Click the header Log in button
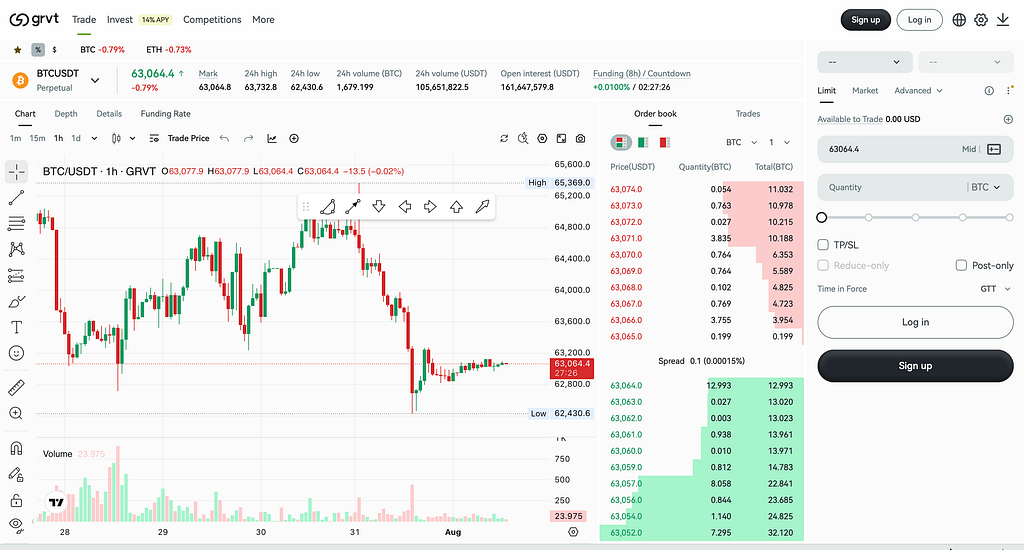1024x550 pixels. [919, 20]
